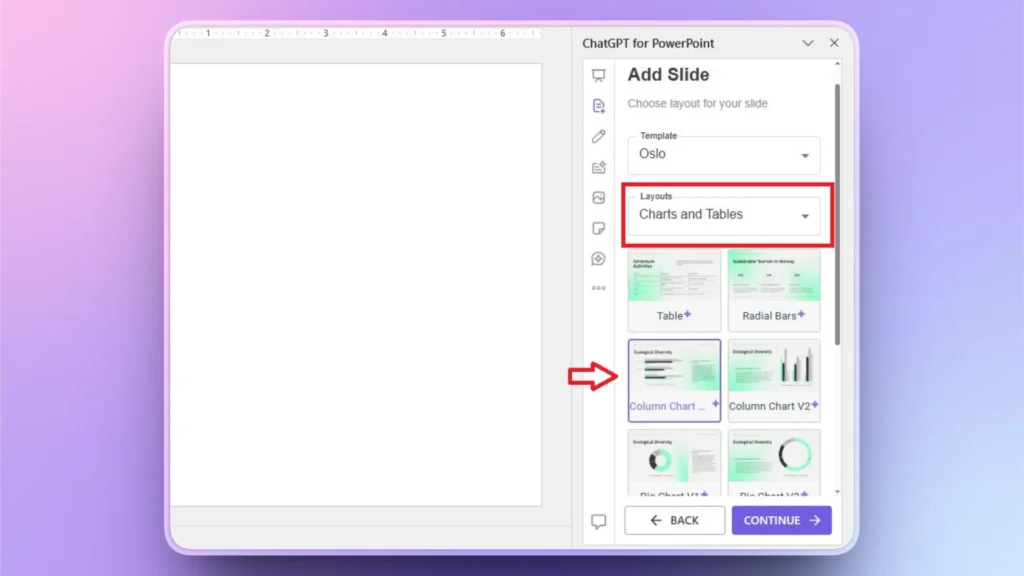
Task: Click the chat compass icon in sidebar
Action: pyautogui.click(x=599, y=258)
